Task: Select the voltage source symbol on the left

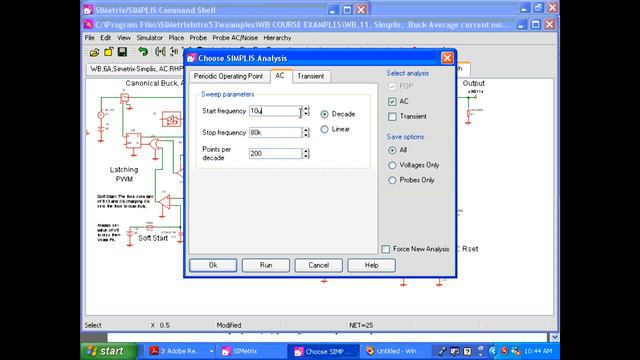Action: (x=101, y=115)
